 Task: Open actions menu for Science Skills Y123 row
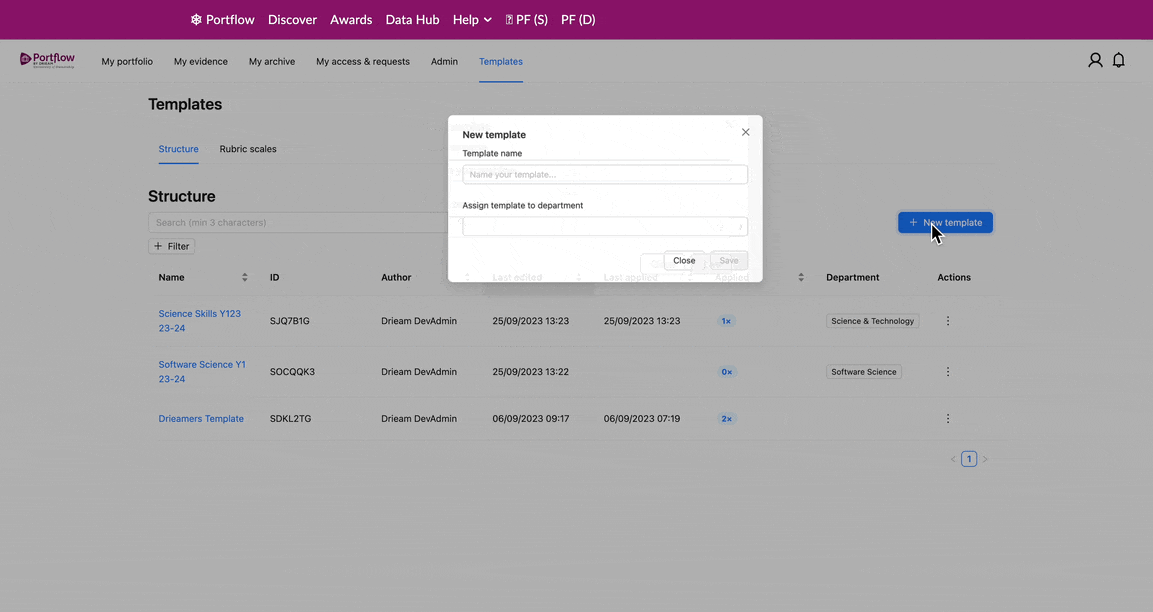pyautogui.click(x=947, y=320)
